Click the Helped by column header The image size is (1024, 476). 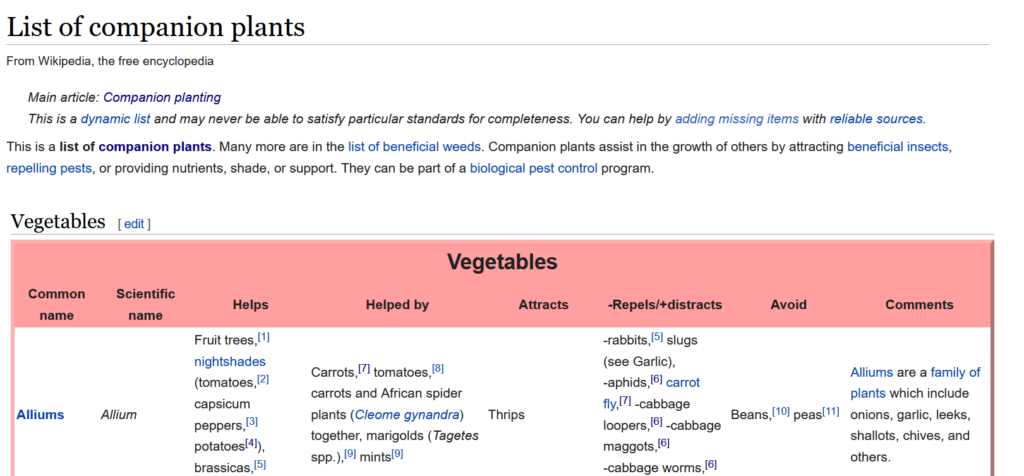[397, 305]
